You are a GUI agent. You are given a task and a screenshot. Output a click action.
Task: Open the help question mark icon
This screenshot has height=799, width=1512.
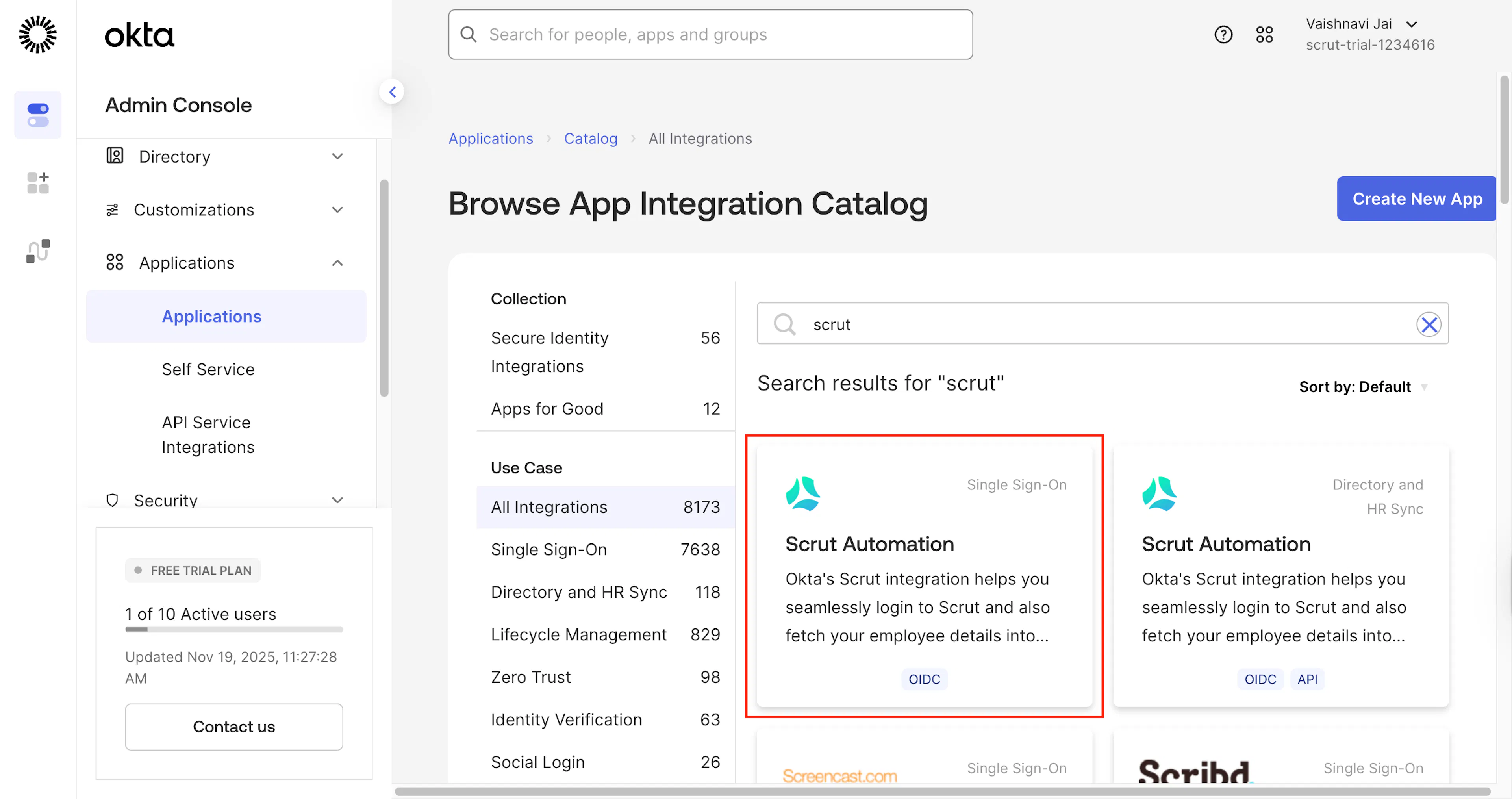click(1223, 35)
